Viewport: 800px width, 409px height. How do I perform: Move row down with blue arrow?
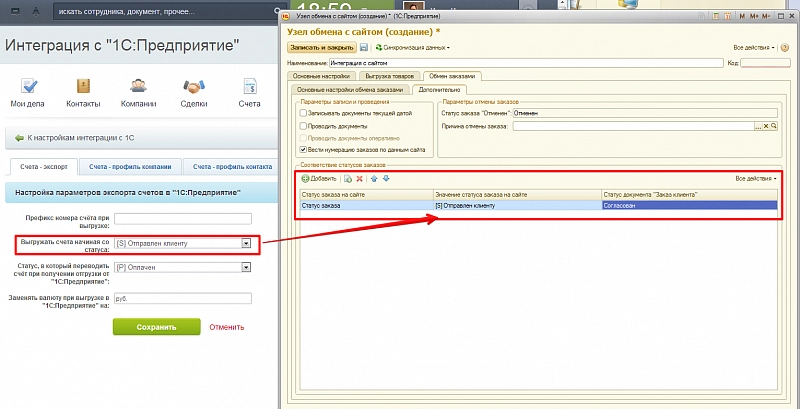coord(386,178)
